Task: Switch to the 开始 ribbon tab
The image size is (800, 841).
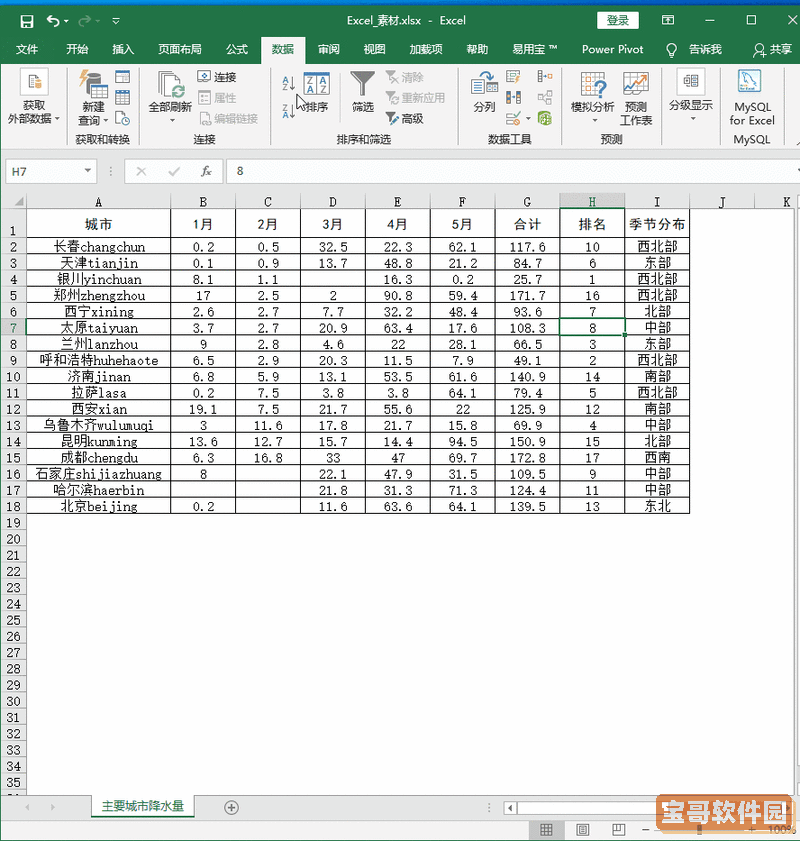Action: click(x=77, y=49)
